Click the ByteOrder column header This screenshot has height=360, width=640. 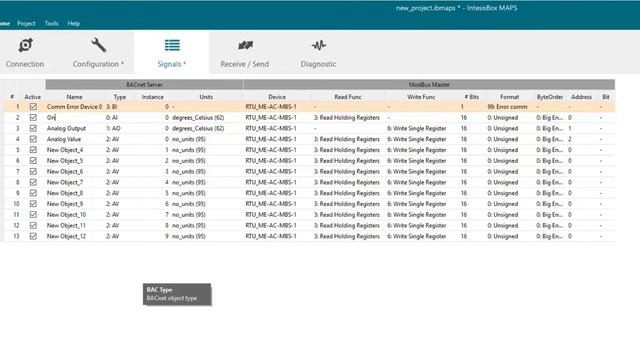(549, 97)
